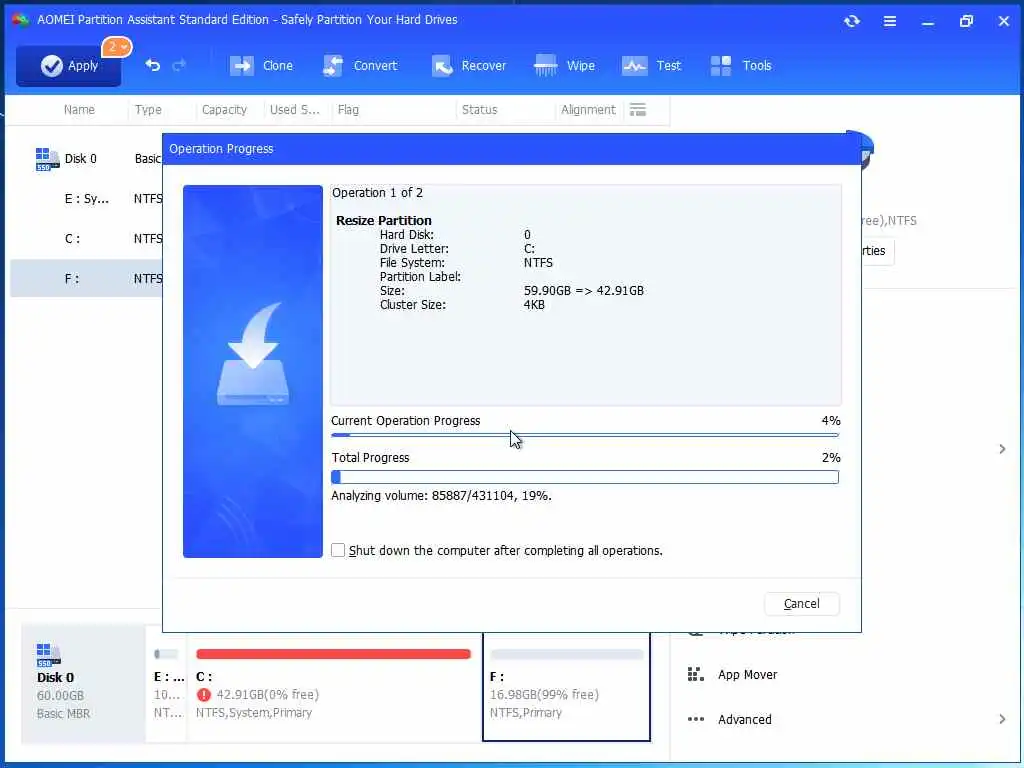Click the AOMEI app logo icon
This screenshot has height=768, width=1024.
click(20, 20)
